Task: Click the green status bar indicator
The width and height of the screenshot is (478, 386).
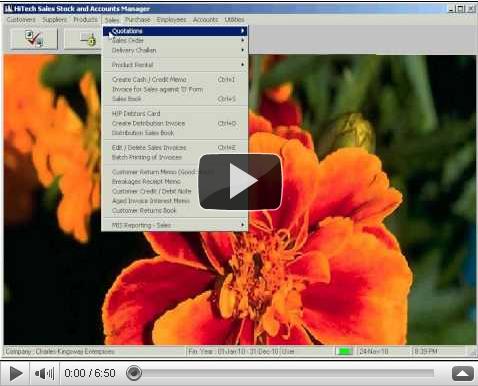Action: click(344, 351)
